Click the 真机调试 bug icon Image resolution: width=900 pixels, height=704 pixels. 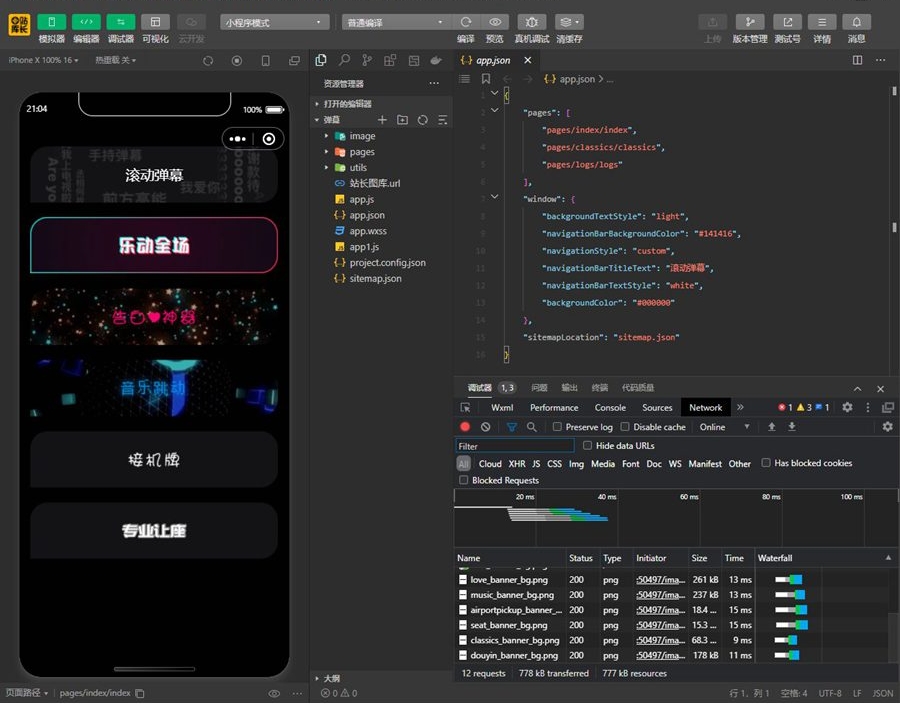531,22
